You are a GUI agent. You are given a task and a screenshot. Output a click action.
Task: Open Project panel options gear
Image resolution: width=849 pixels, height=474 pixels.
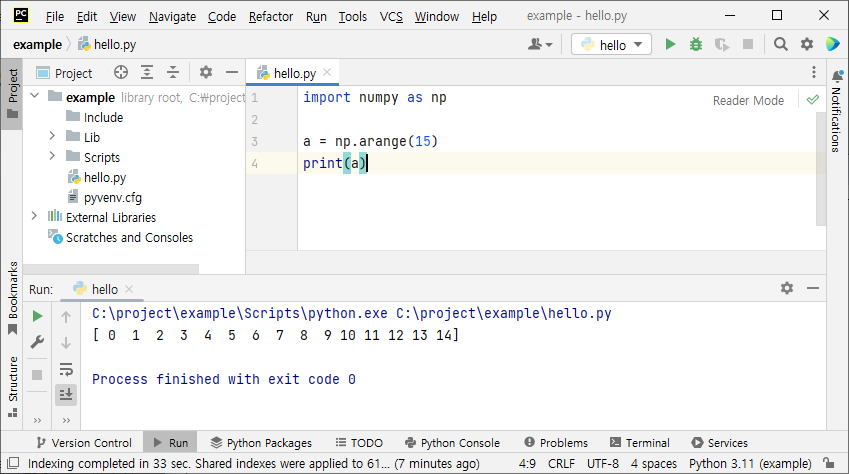(206, 72)
